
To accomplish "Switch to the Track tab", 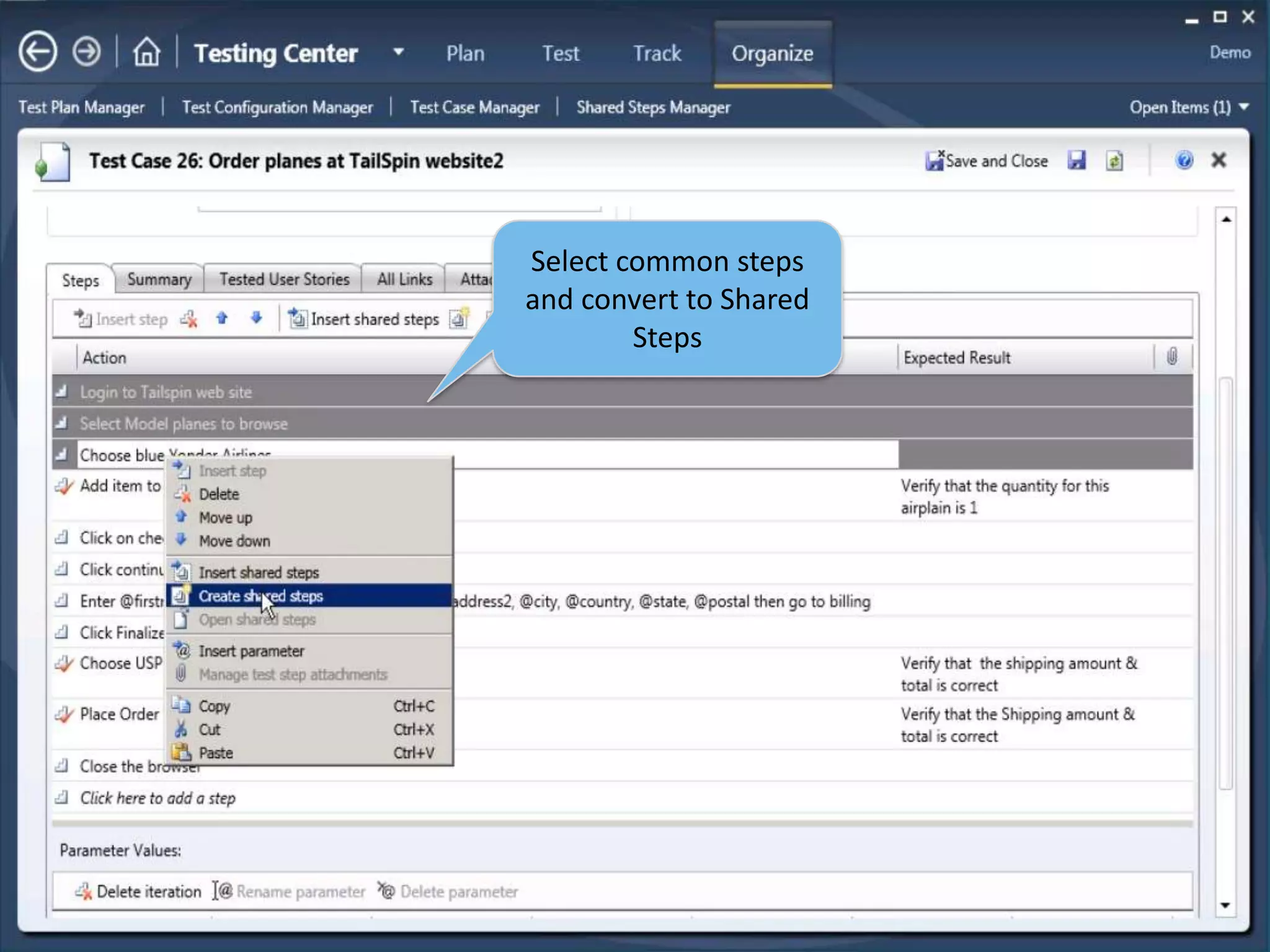I will tap(657, 54).
